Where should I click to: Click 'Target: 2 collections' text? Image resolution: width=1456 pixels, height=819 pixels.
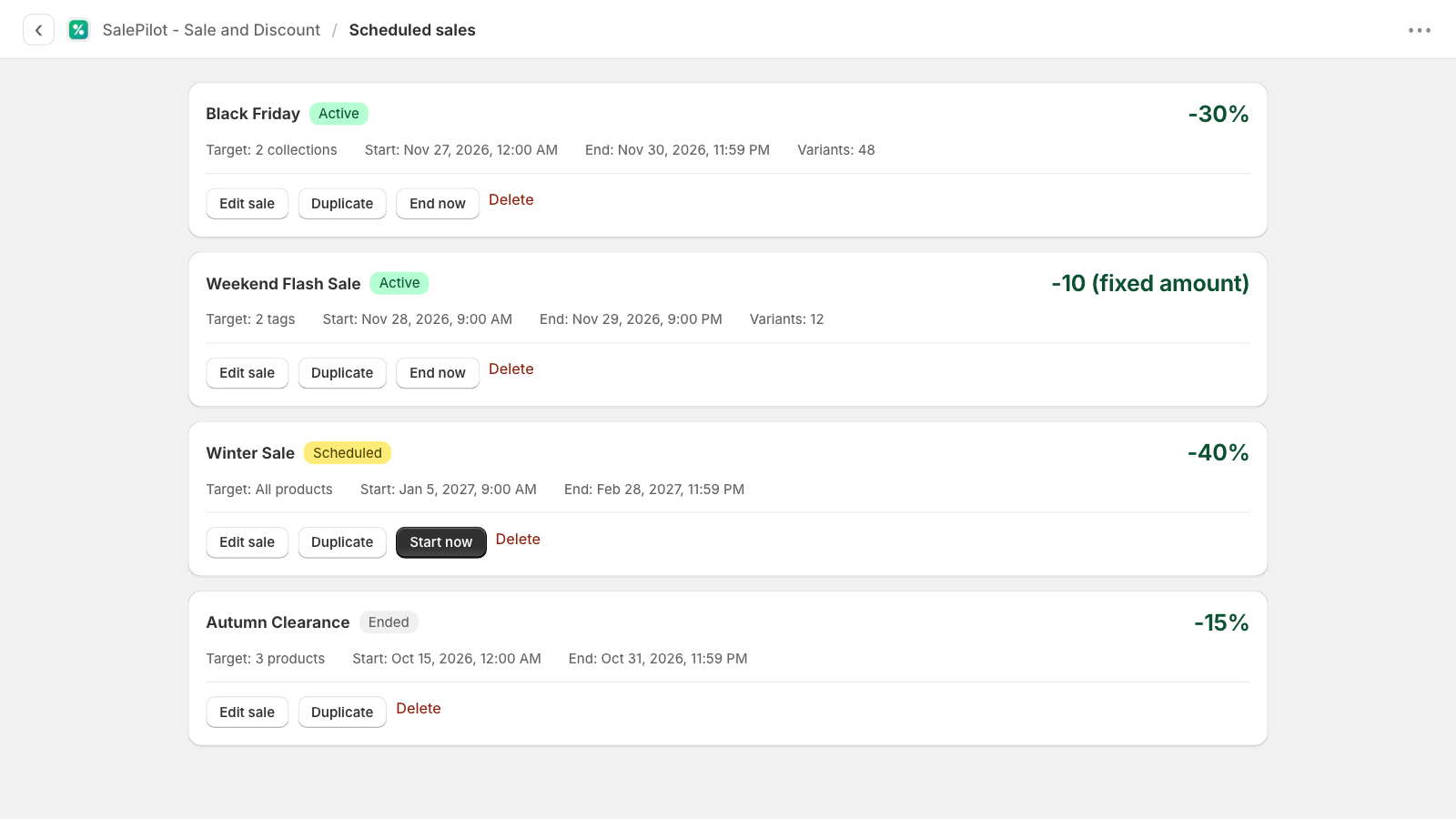pyautogui.click(x=271, y=150)
